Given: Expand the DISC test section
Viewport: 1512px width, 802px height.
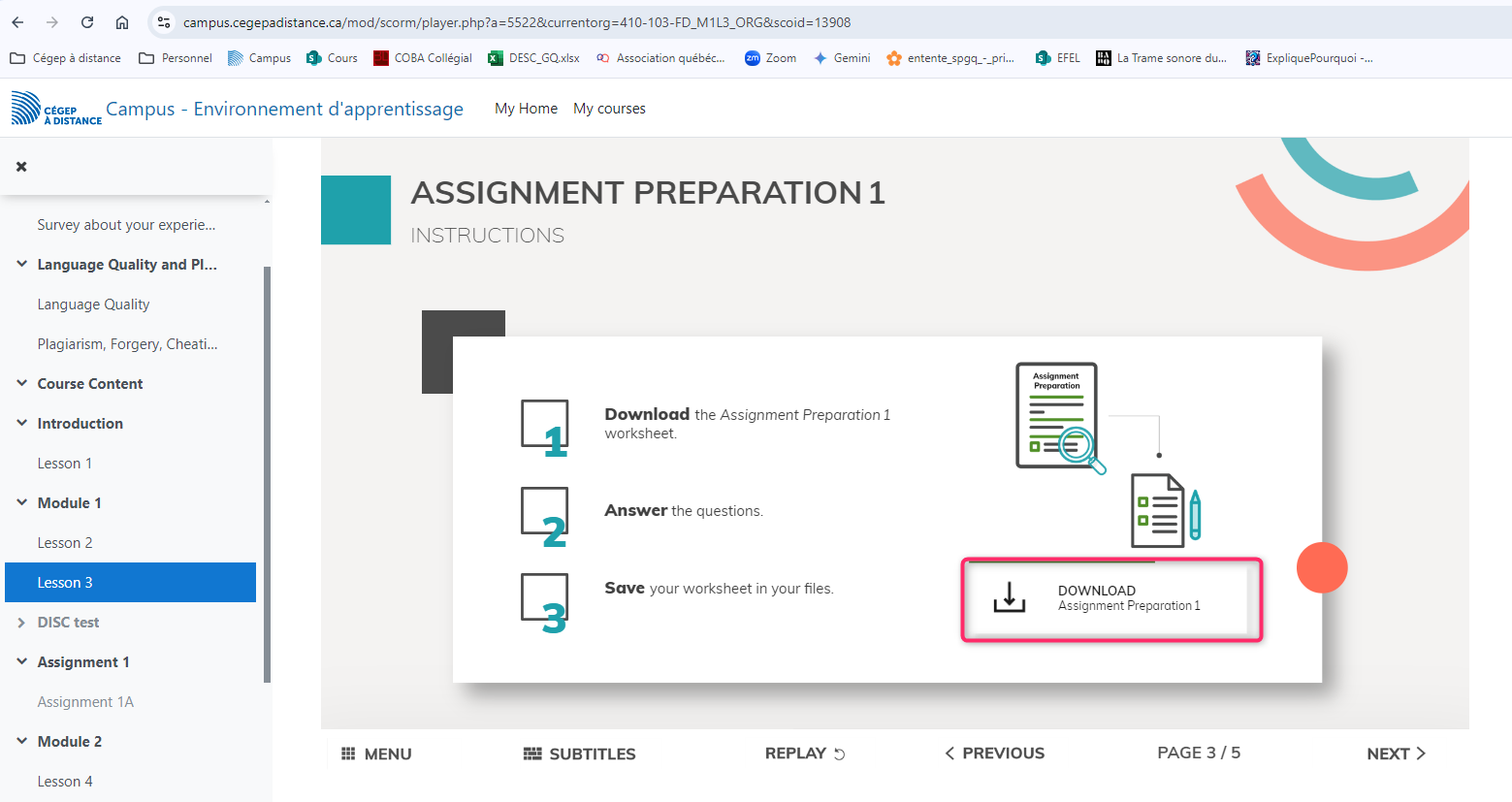Looking at the screenshot, I should tap(21, 623).
